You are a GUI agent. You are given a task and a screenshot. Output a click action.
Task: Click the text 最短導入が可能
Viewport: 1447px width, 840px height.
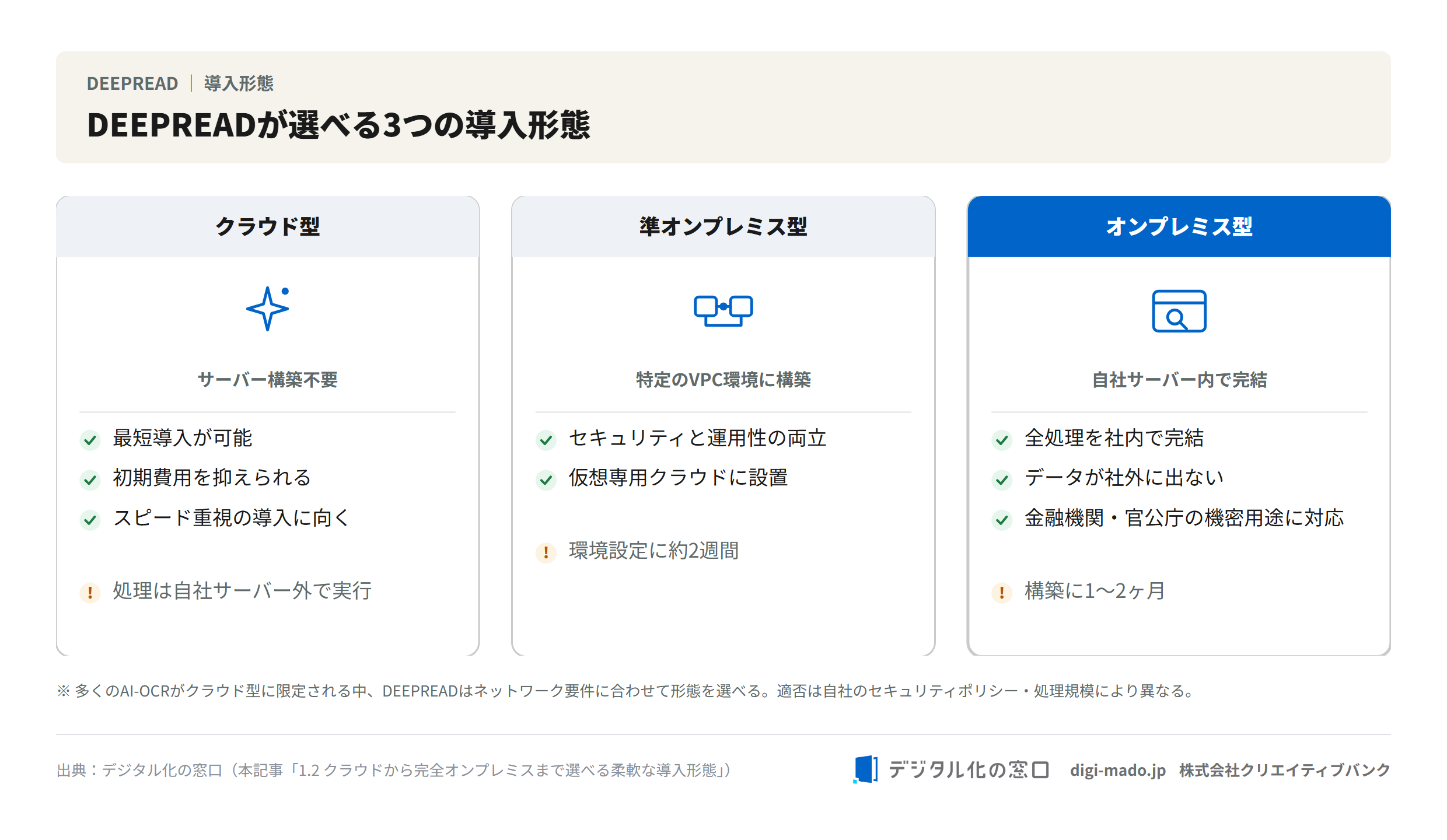(x=183, y=438)
